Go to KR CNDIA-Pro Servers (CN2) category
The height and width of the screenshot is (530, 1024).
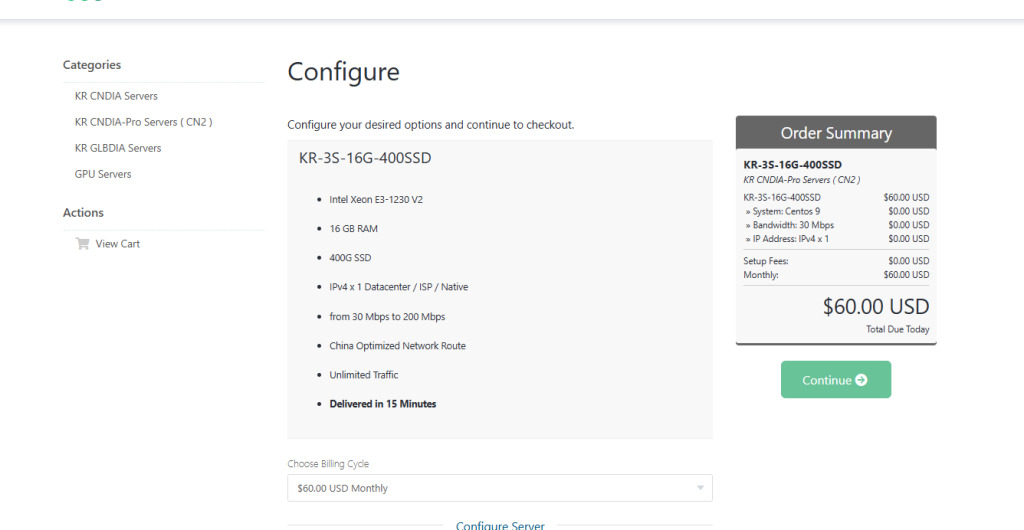[x=143, y=122]
